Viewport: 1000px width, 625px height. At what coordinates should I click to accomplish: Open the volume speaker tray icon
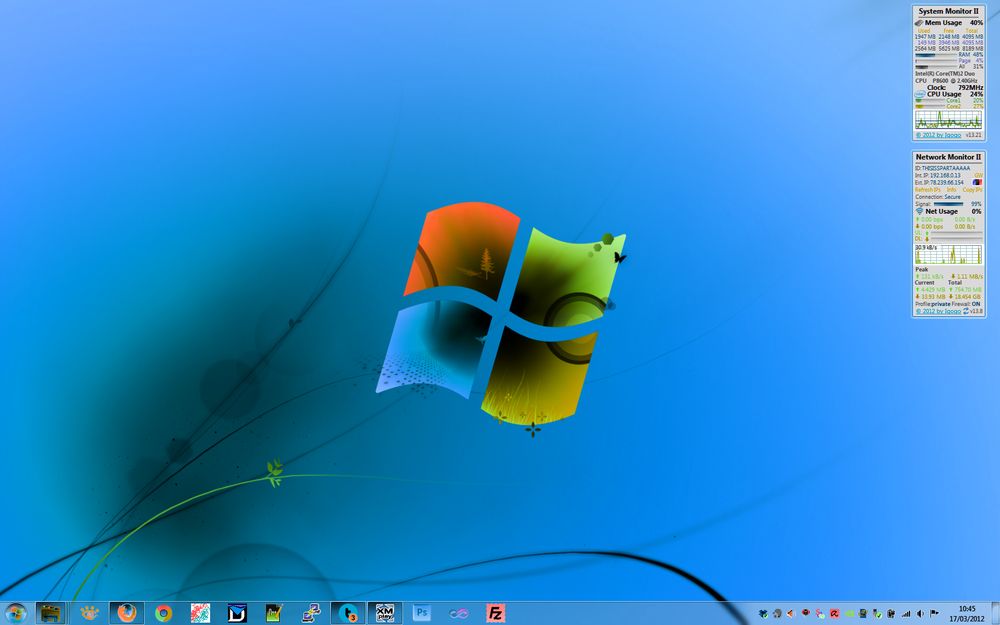pos(920,614)
